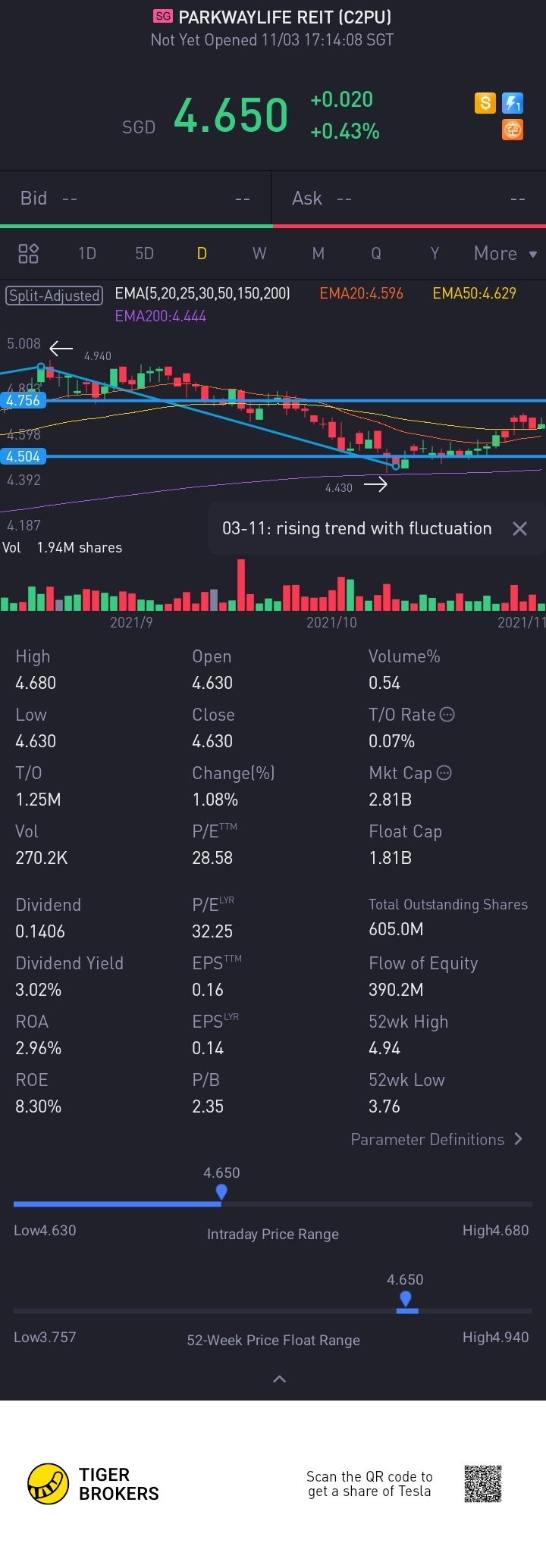Viewport: 546px width, 1568px height.
Task: Switch chart to 5D timeframe
Action: 144,253
